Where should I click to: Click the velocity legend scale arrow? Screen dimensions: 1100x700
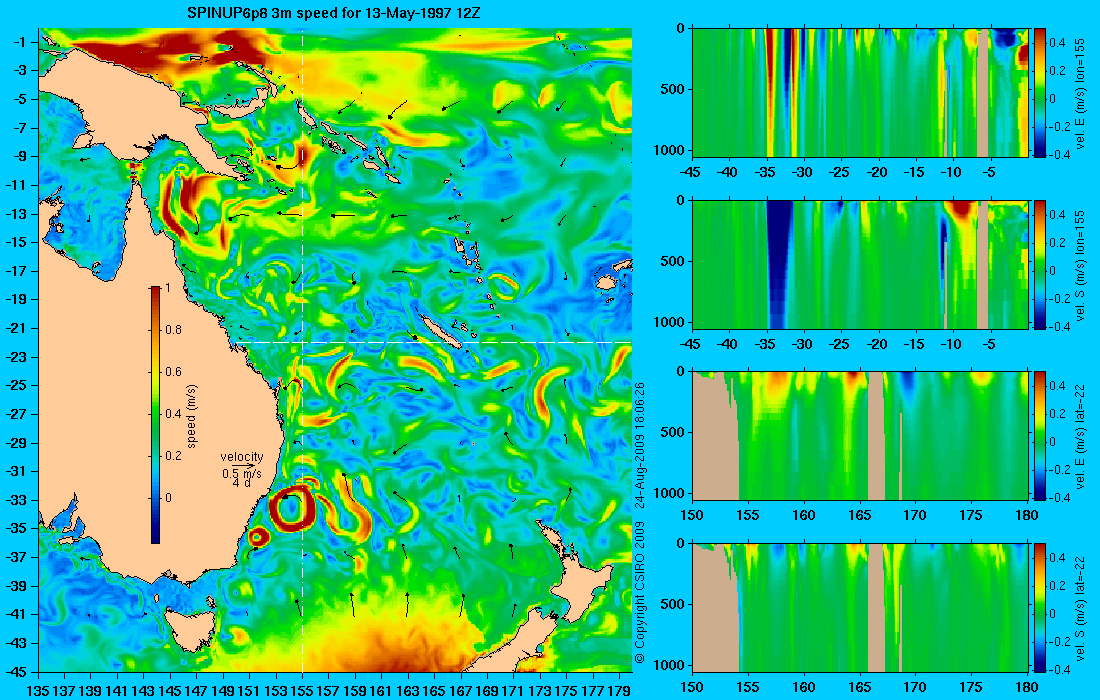[243, 466]
